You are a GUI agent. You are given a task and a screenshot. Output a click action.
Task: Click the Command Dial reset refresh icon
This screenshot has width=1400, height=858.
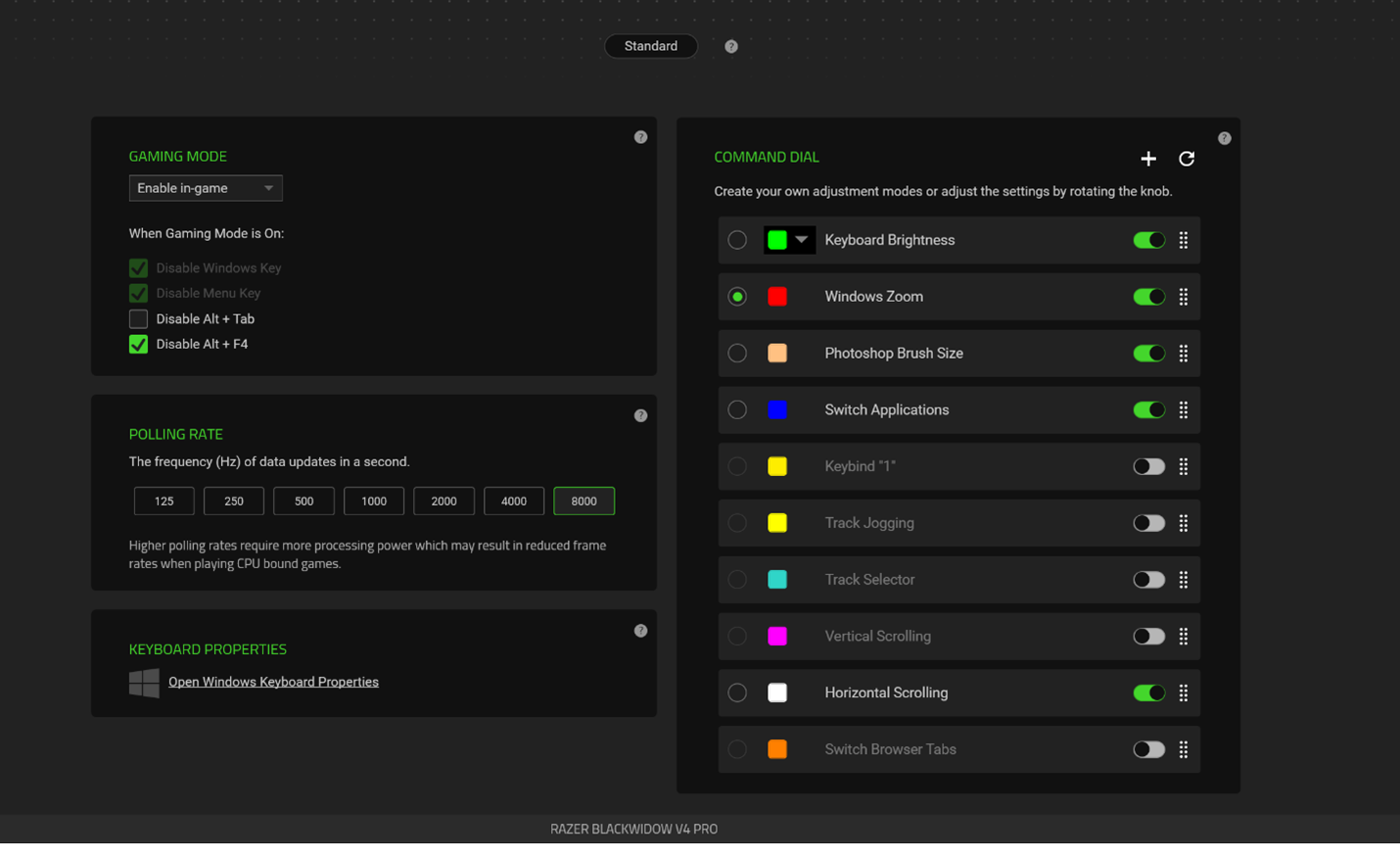point(1187,159)
